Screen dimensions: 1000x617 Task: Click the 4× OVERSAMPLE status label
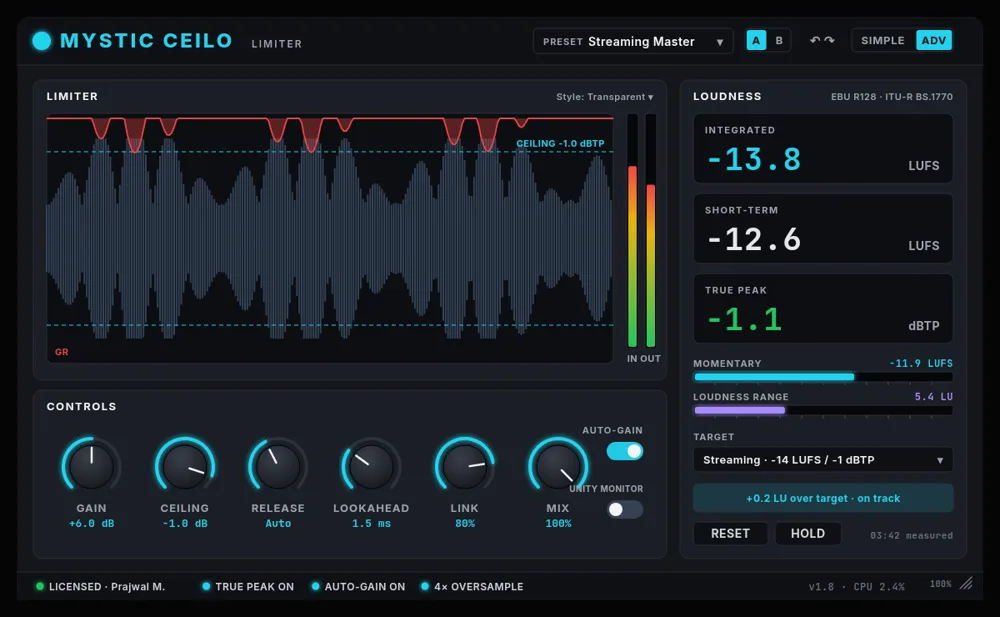click(x=478, y=586)
